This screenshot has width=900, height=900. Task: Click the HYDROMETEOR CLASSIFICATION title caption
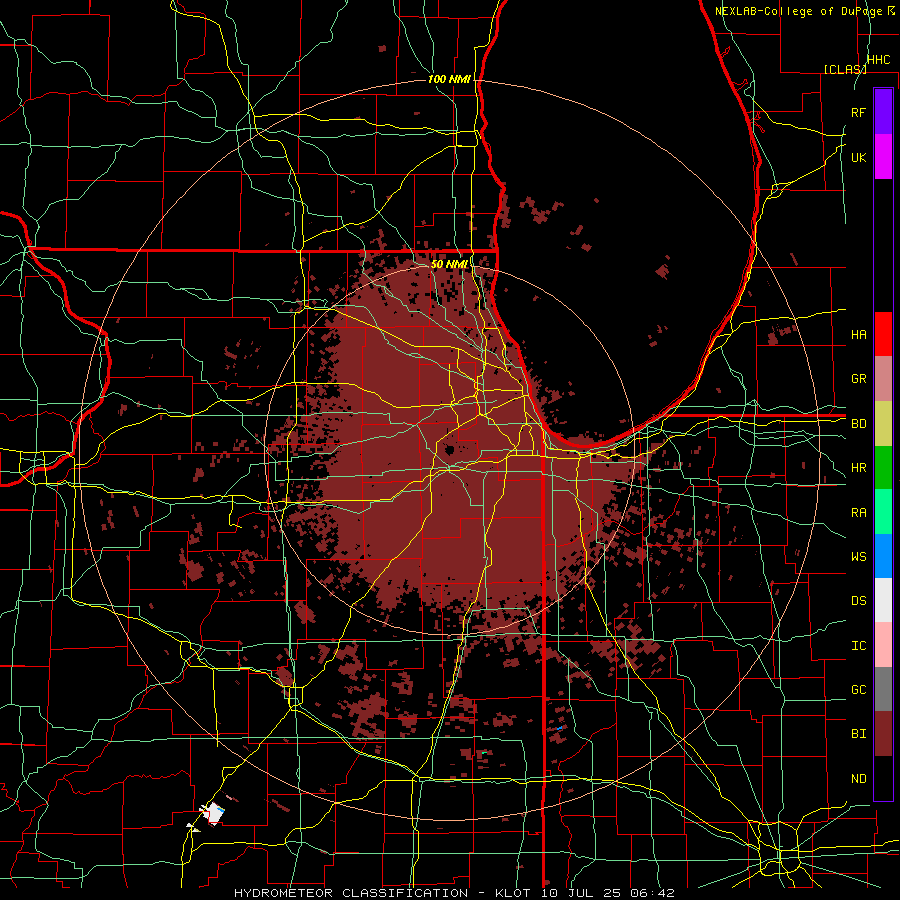pos(351,893)
